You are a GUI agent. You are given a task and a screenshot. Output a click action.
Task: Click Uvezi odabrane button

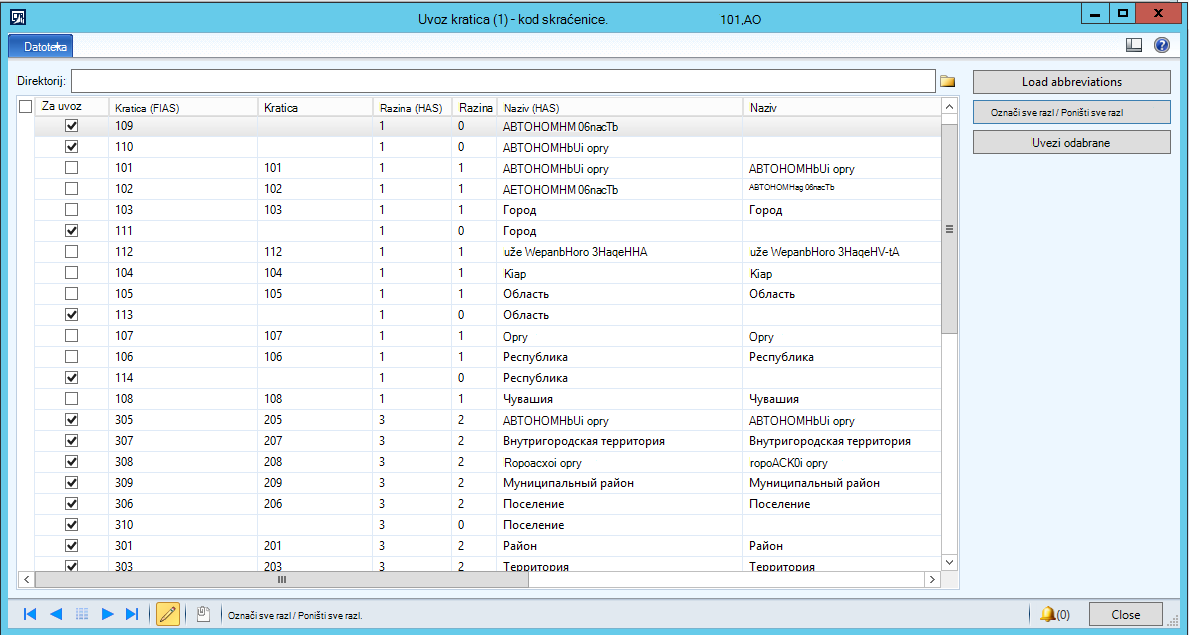point(1071,142)
